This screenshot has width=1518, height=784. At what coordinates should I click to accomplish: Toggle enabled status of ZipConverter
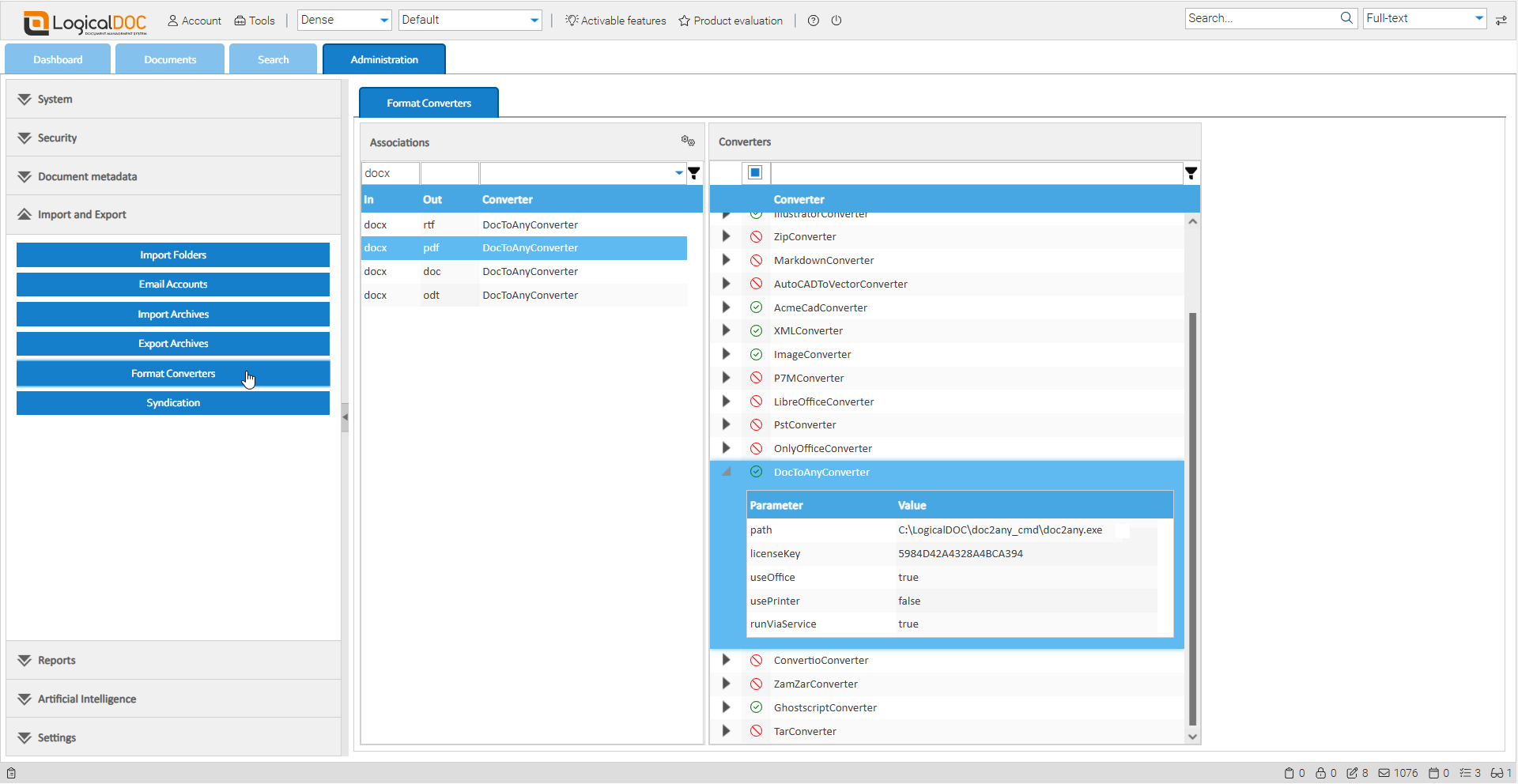pos(756,237)
